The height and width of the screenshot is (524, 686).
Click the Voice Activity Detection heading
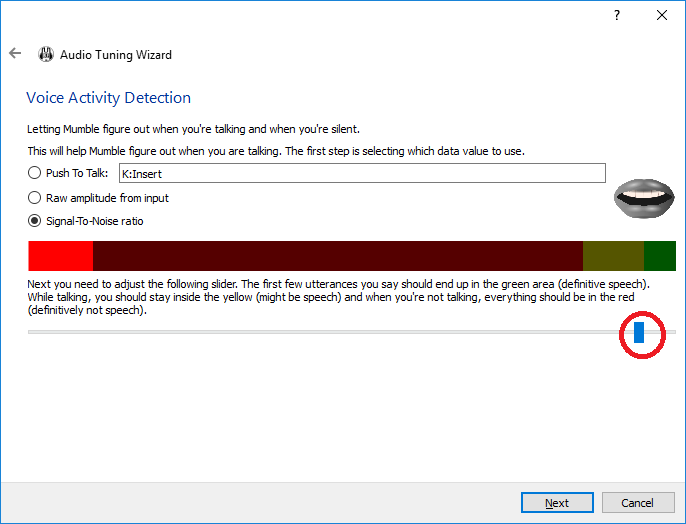[108, 98]
